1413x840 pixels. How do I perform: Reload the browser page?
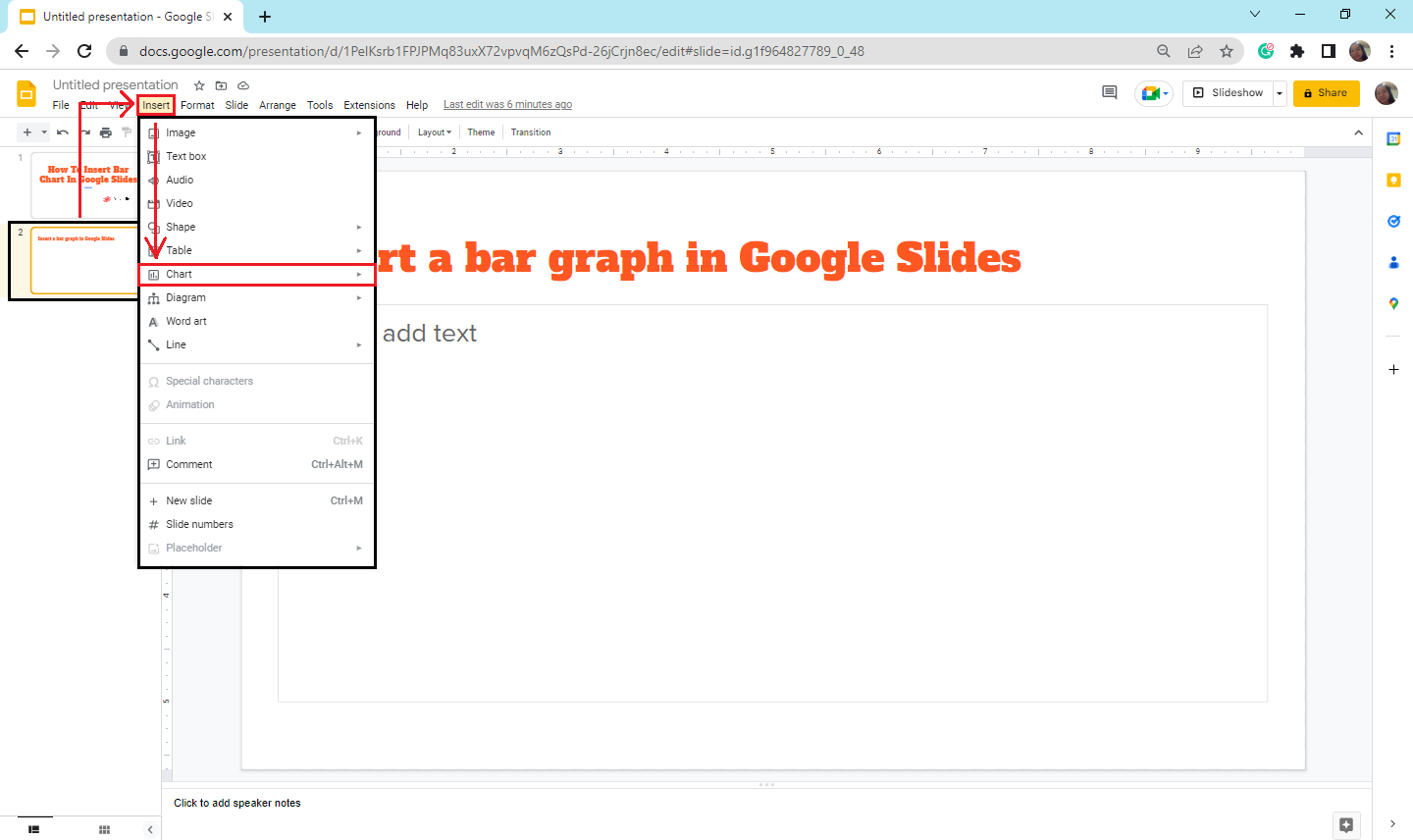[84, 51]
